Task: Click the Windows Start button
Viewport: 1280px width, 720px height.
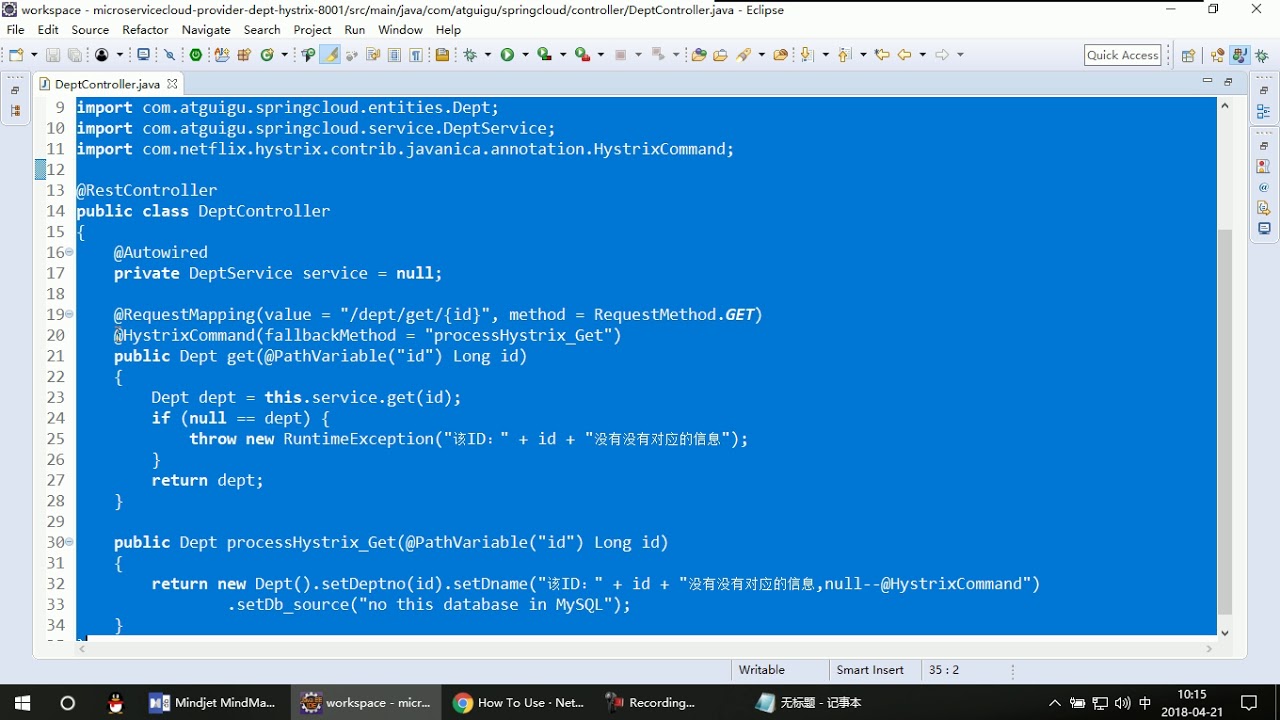Action: 22,703
